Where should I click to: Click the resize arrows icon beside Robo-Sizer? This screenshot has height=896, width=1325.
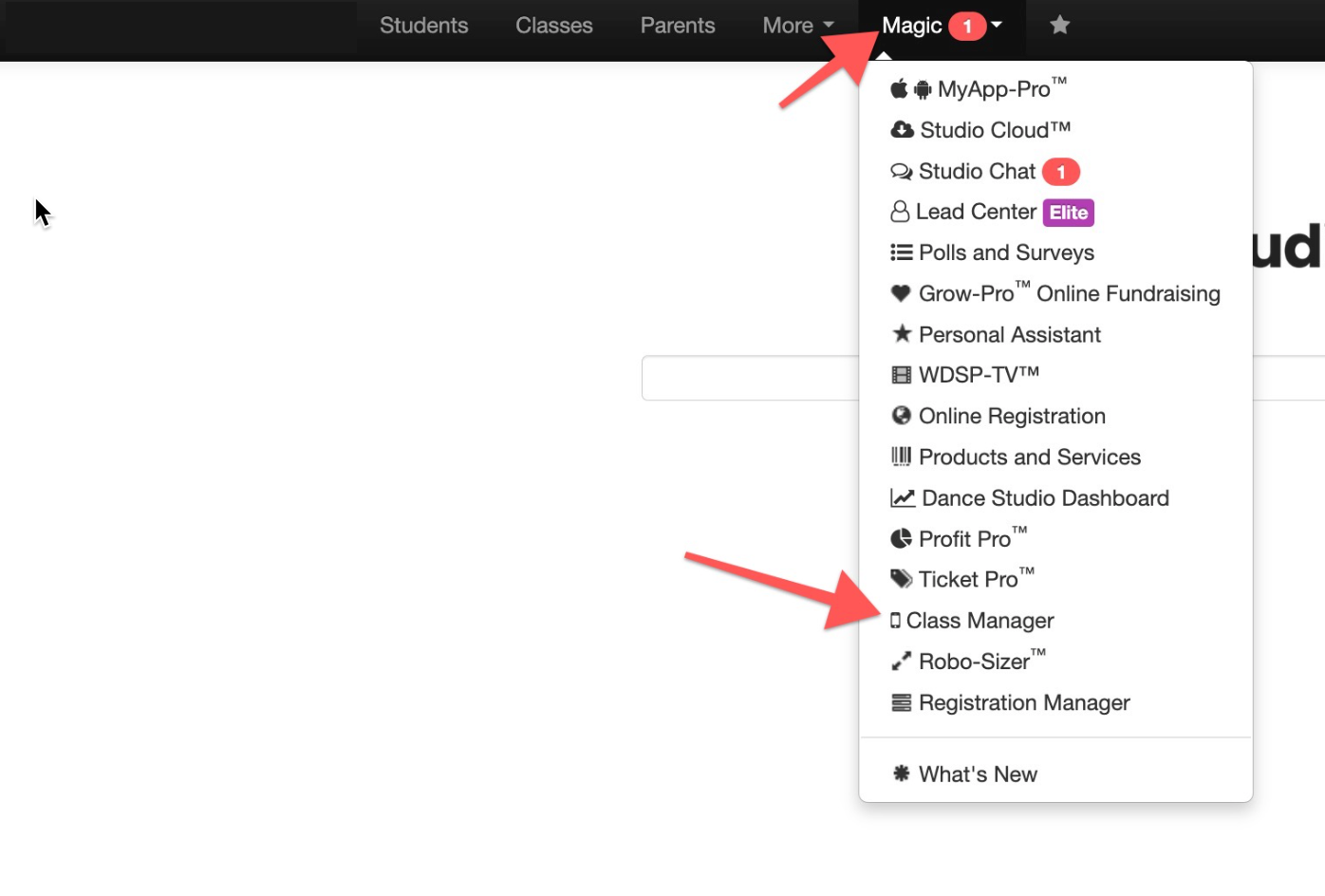coord(902,661)
